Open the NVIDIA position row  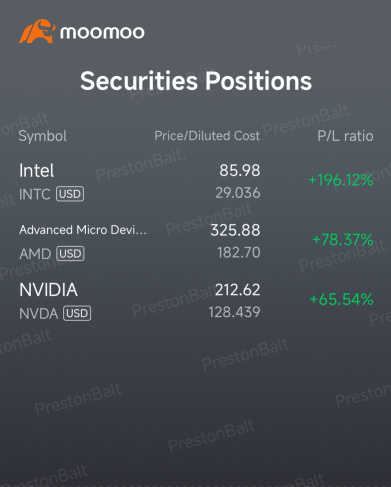tap(196, 301)
